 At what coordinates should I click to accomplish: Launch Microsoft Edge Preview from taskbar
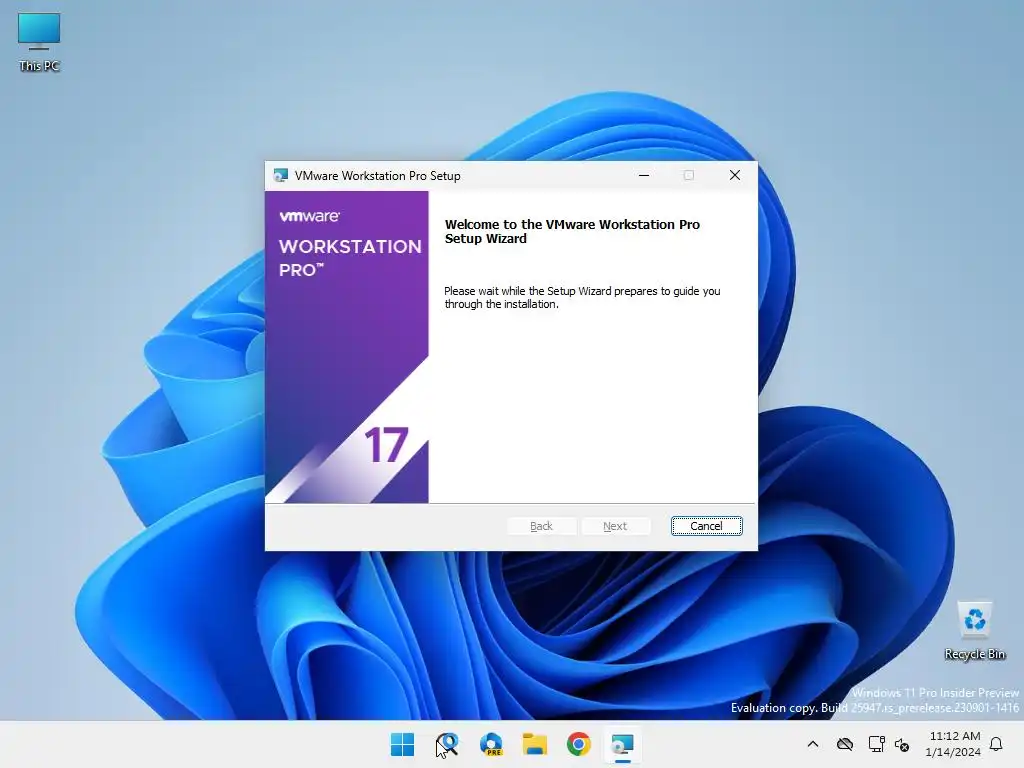point(491,744)
